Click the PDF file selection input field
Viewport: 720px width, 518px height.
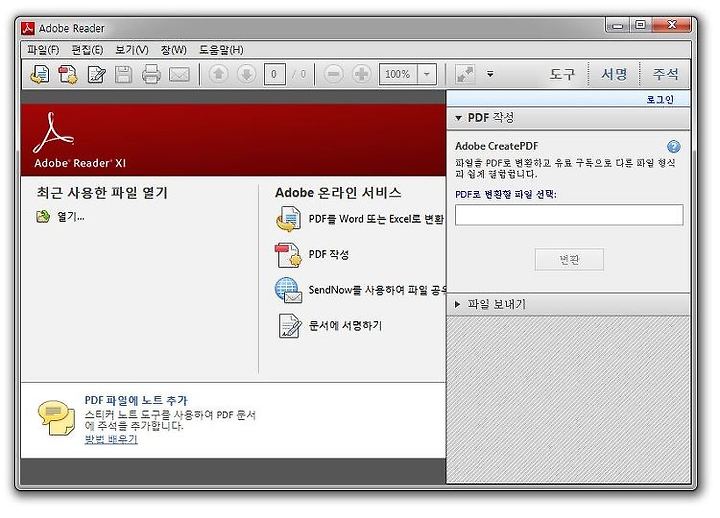click(569, 215)
